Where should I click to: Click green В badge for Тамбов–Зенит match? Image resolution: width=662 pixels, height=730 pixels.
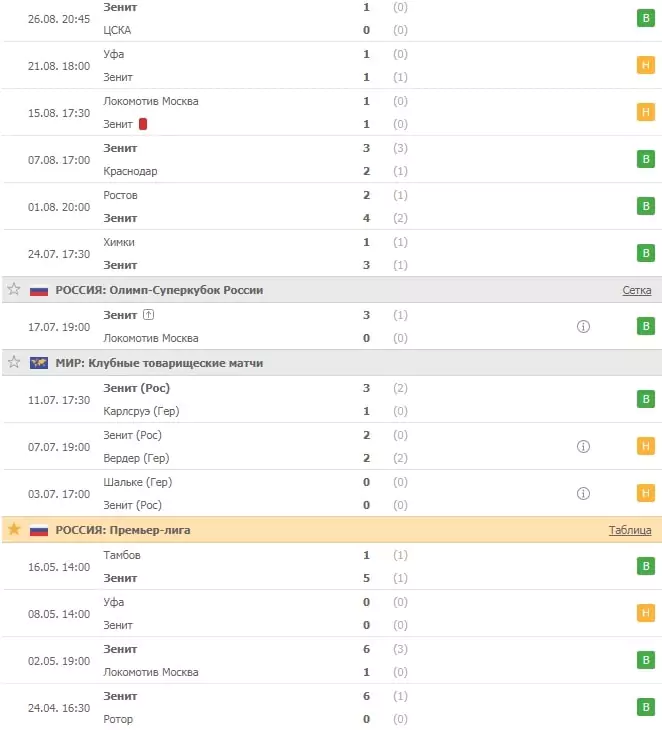(x=646, y=566)
